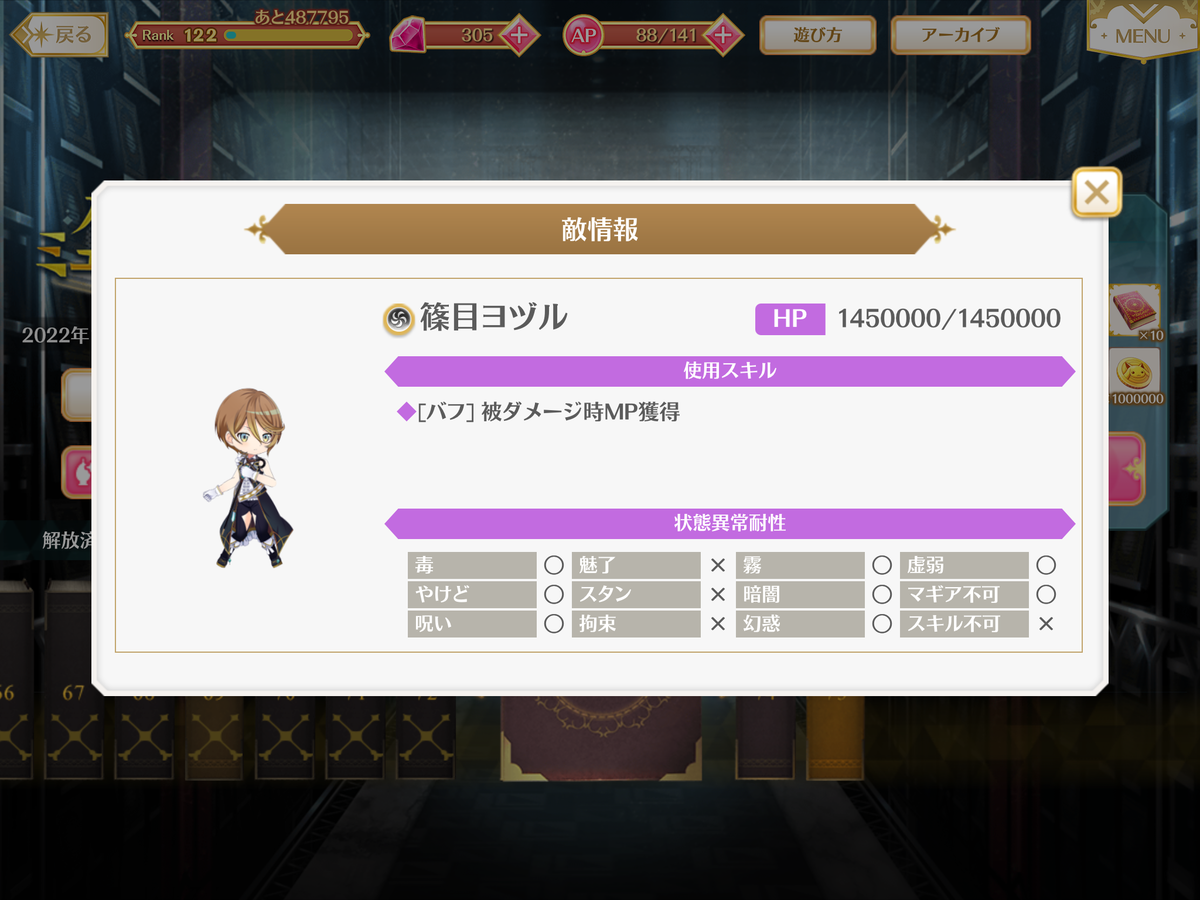Refill AP with the plus icon
Screen dimensions: 1200x900
[x=723, y=35]
